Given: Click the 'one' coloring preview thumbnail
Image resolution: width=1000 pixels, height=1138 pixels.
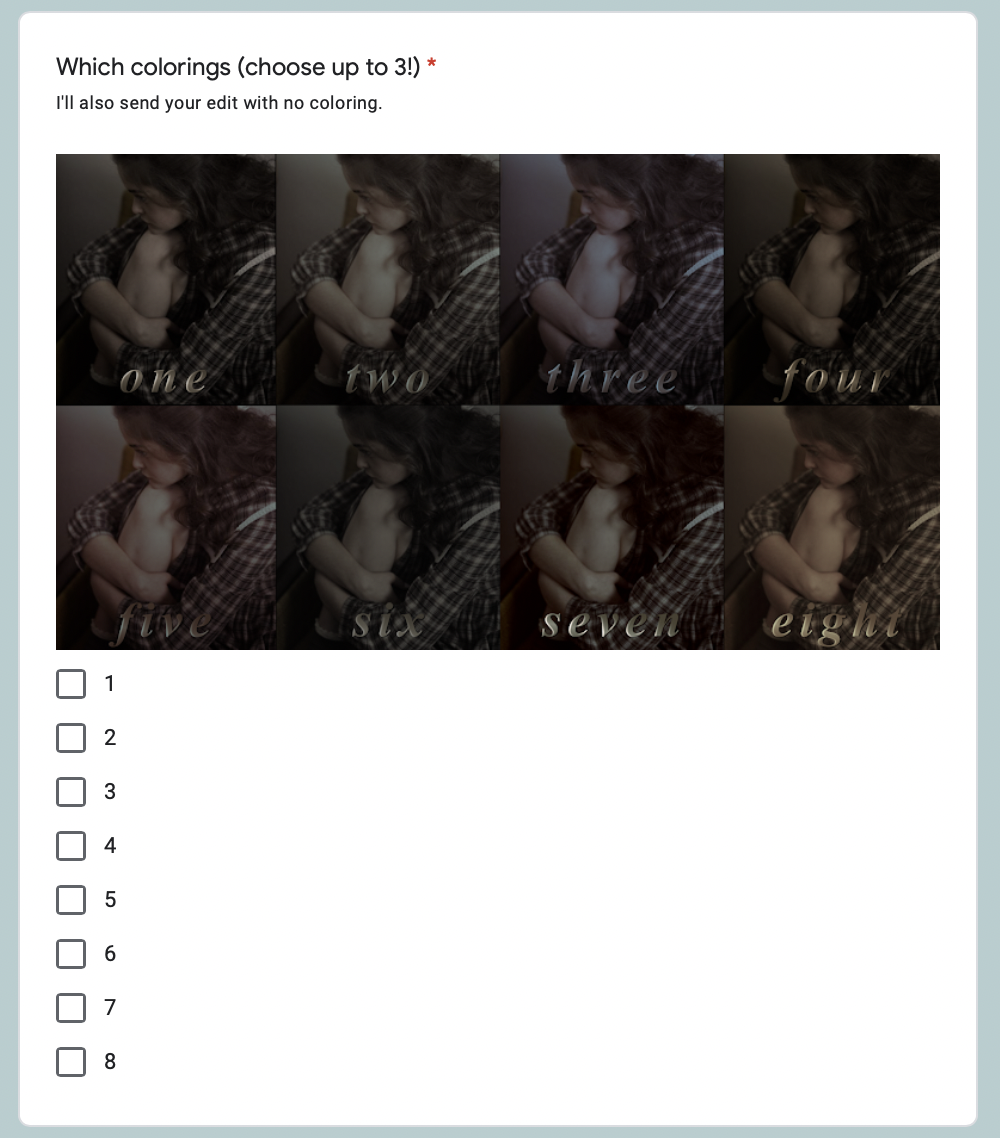Looking at the screenshot, I should point(166,279).
